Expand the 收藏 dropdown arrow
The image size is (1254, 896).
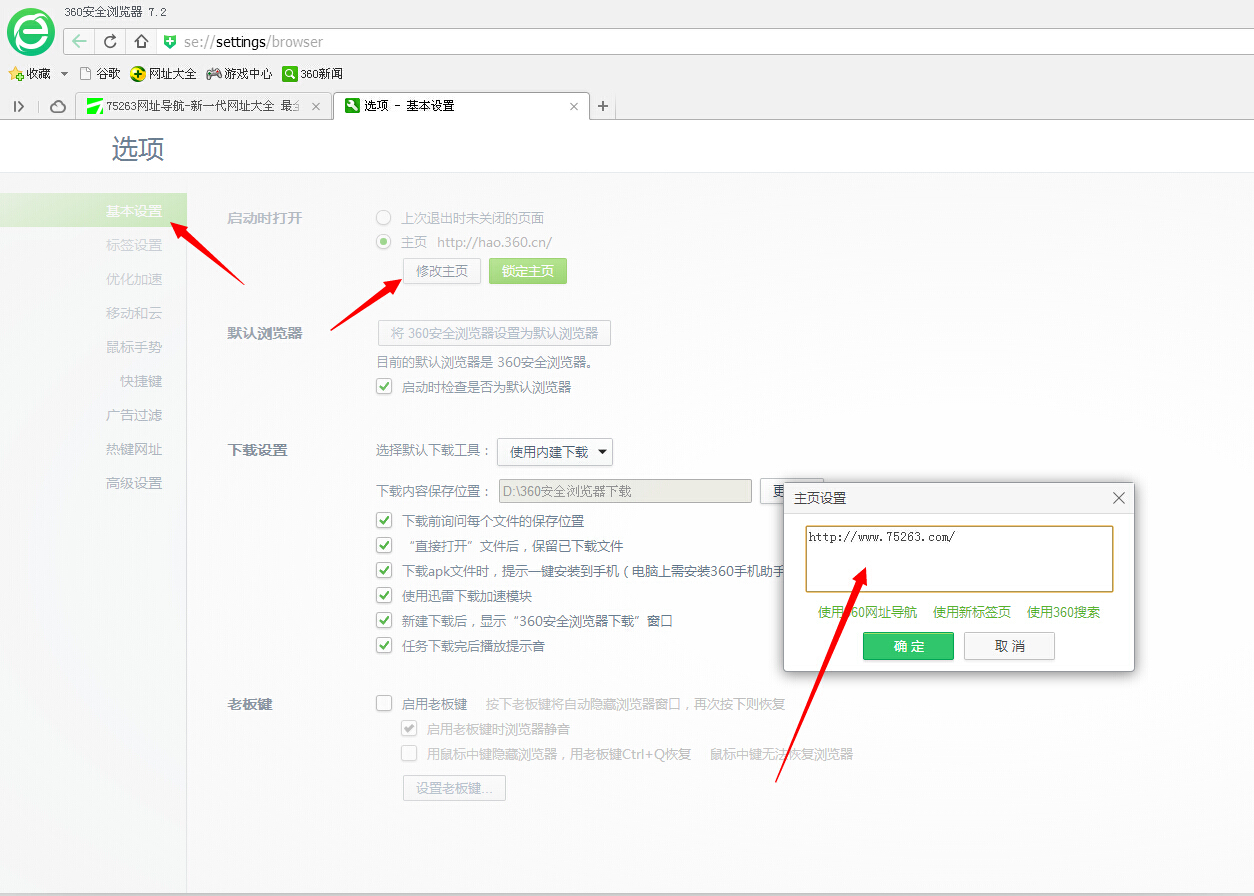pyautogui.click(x=64, y=74)
